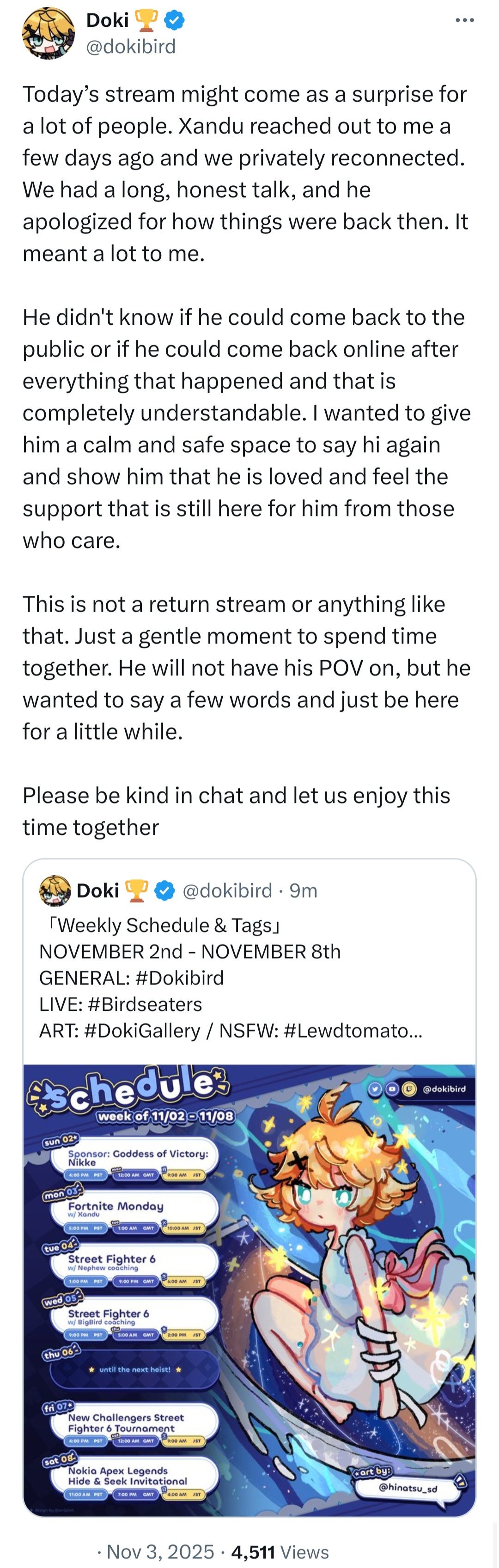The image size is (499, 1568).
Task: Click the trophy emoji next to Doki's name
Action: [x=146, y=20]
